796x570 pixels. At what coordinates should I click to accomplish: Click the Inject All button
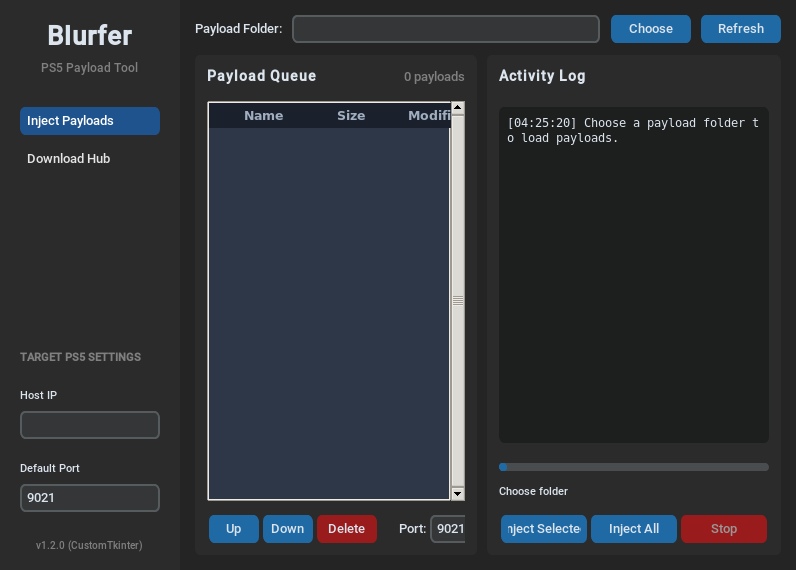634,529
